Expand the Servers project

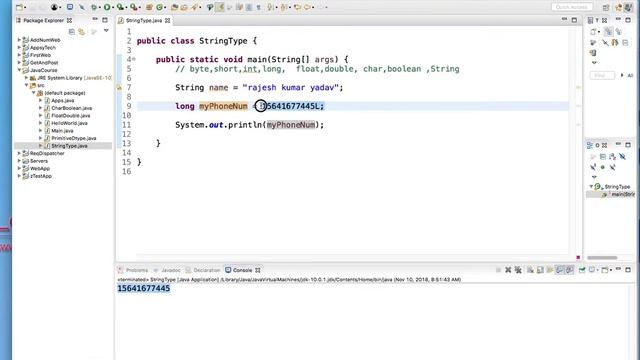[x=19, y=161]
